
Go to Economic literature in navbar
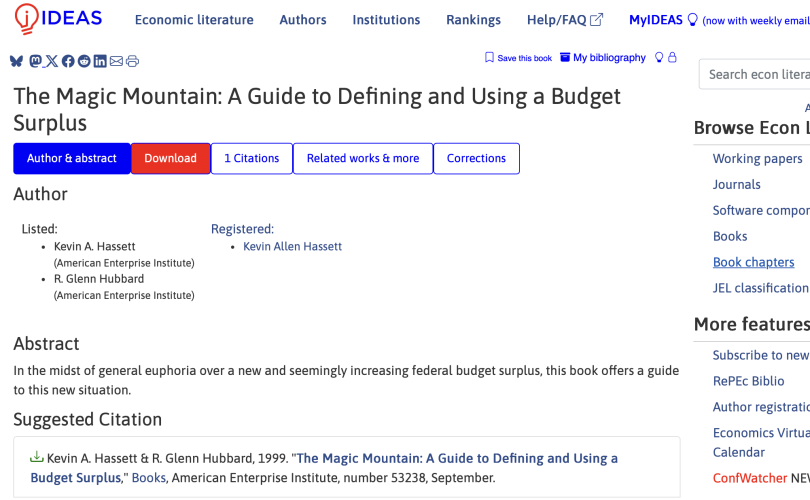point(194,20)
